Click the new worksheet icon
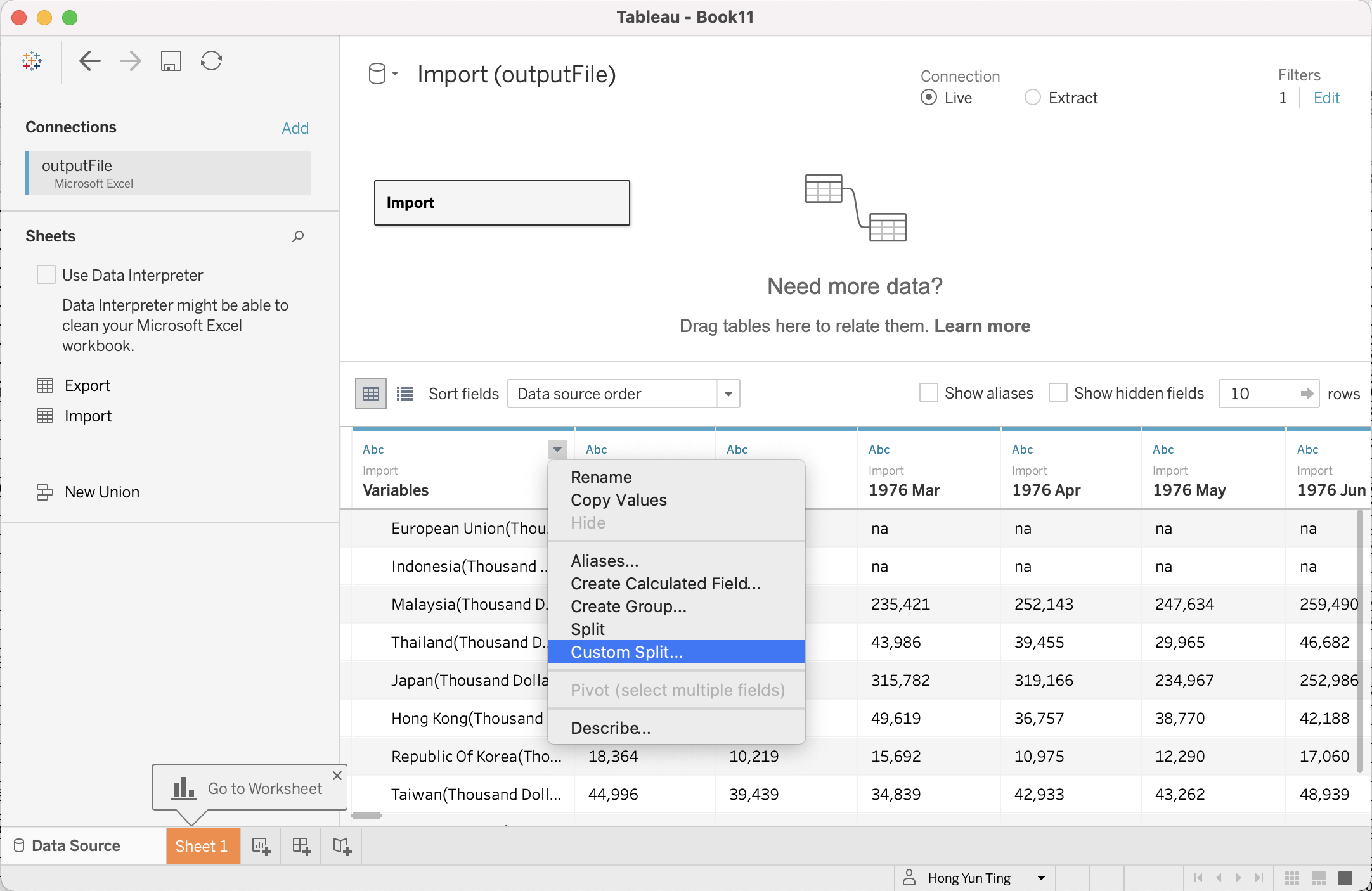The height and width of the screenshot is (891, 1372). [x=261, y=846]
